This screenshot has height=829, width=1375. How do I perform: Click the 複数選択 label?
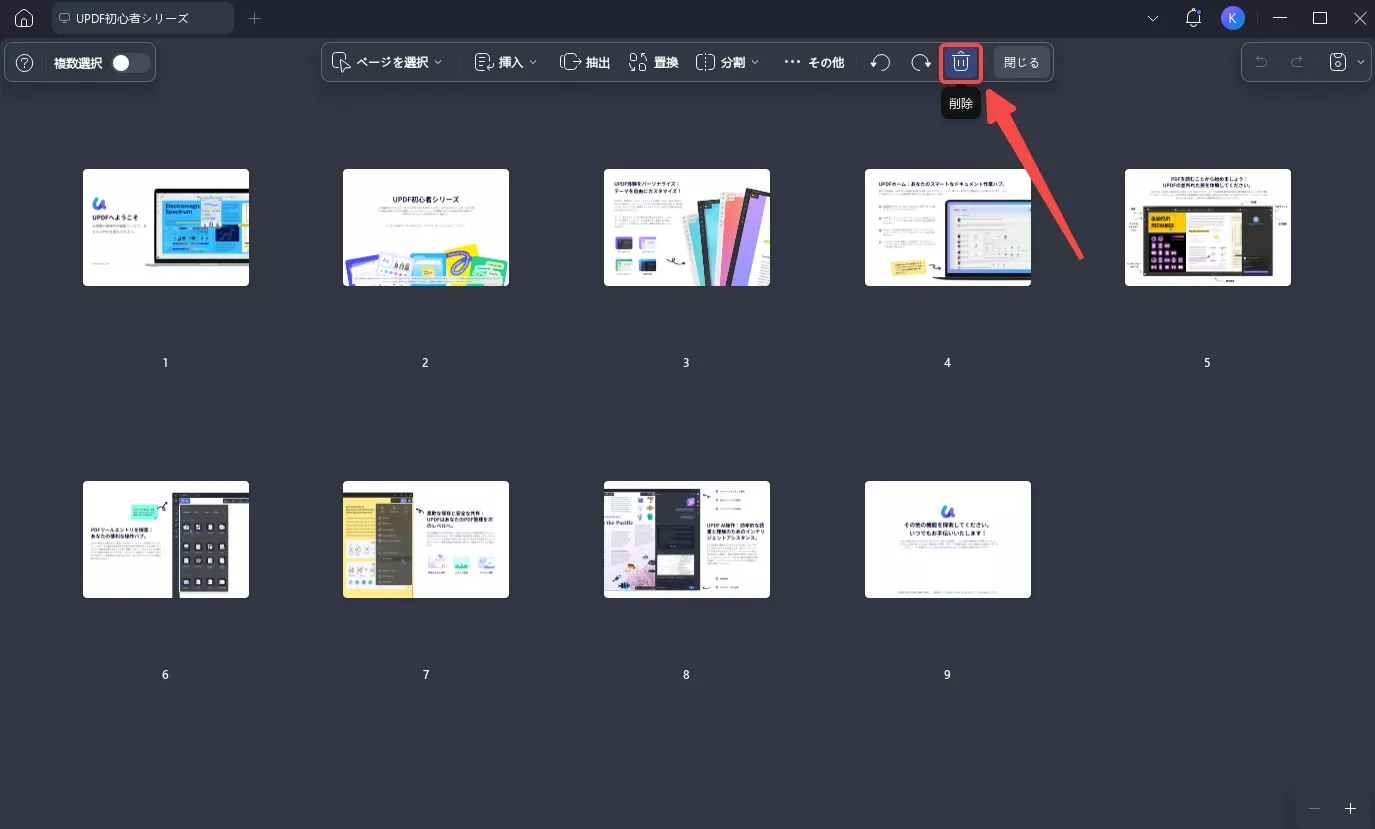[x=78, y=63]
